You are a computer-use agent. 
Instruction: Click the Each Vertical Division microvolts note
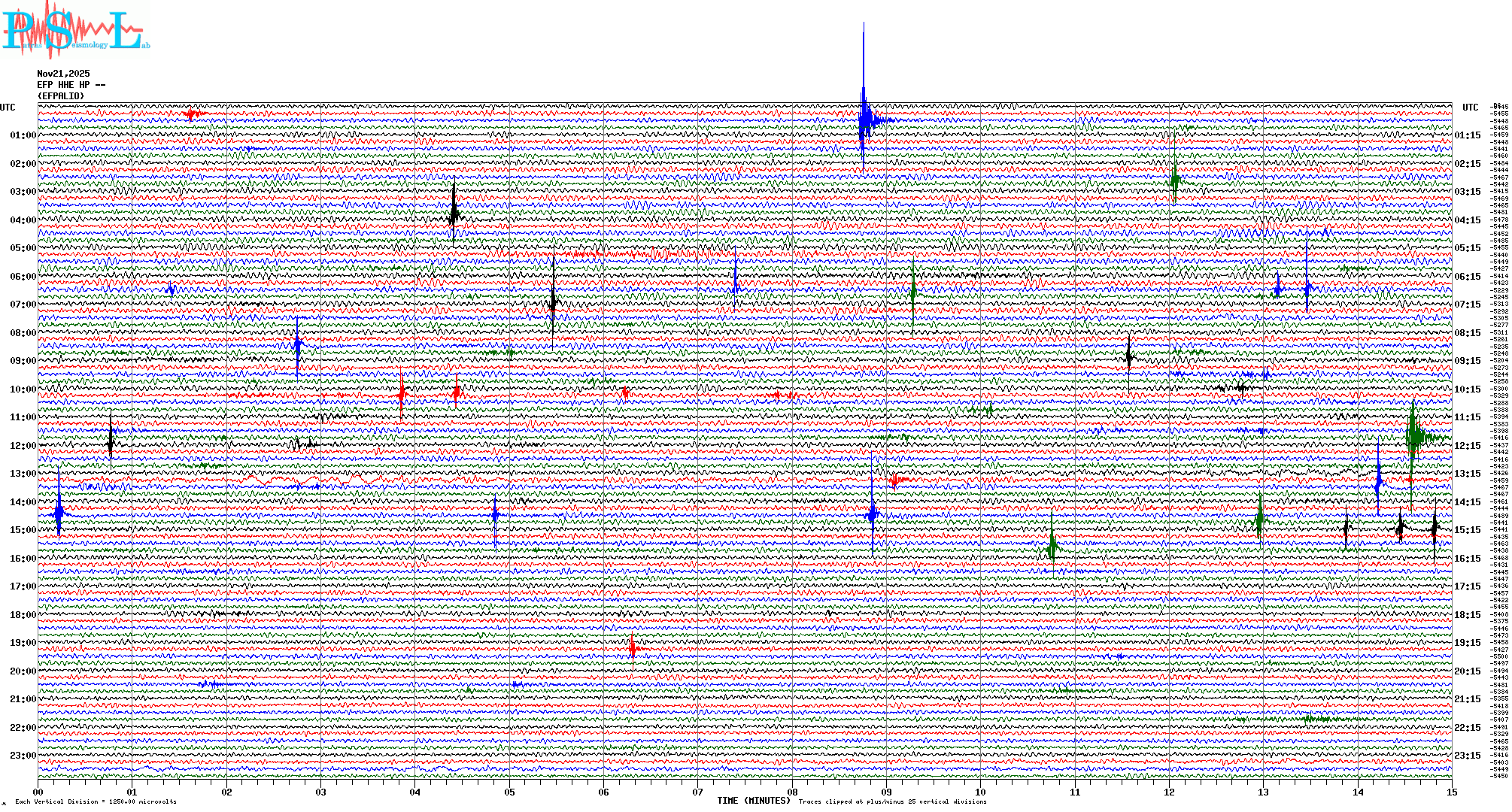pyautogui.click(x=96, y=801)
